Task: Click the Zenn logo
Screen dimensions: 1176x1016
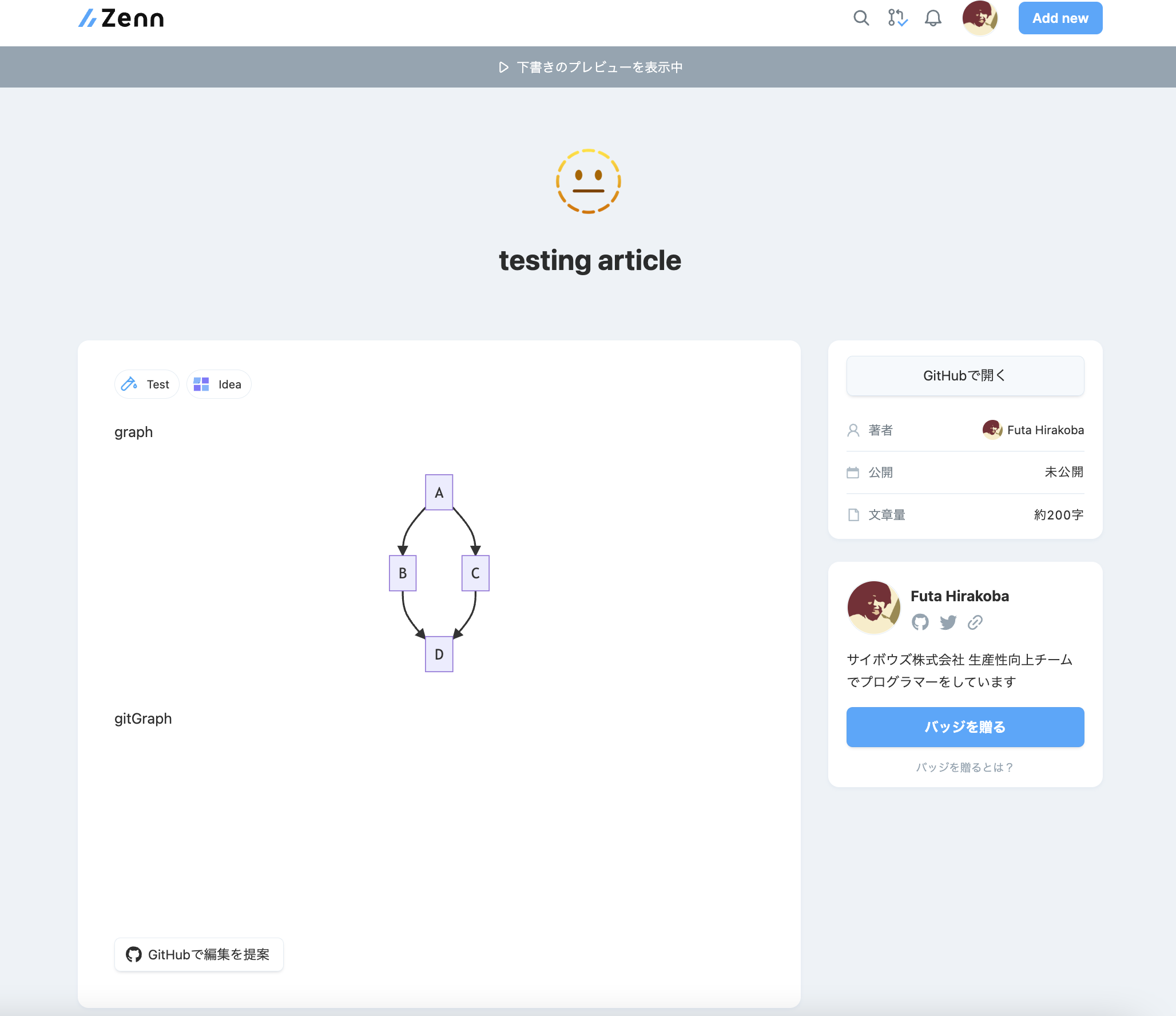Action: pyautogui.click(x=121, y=18)
